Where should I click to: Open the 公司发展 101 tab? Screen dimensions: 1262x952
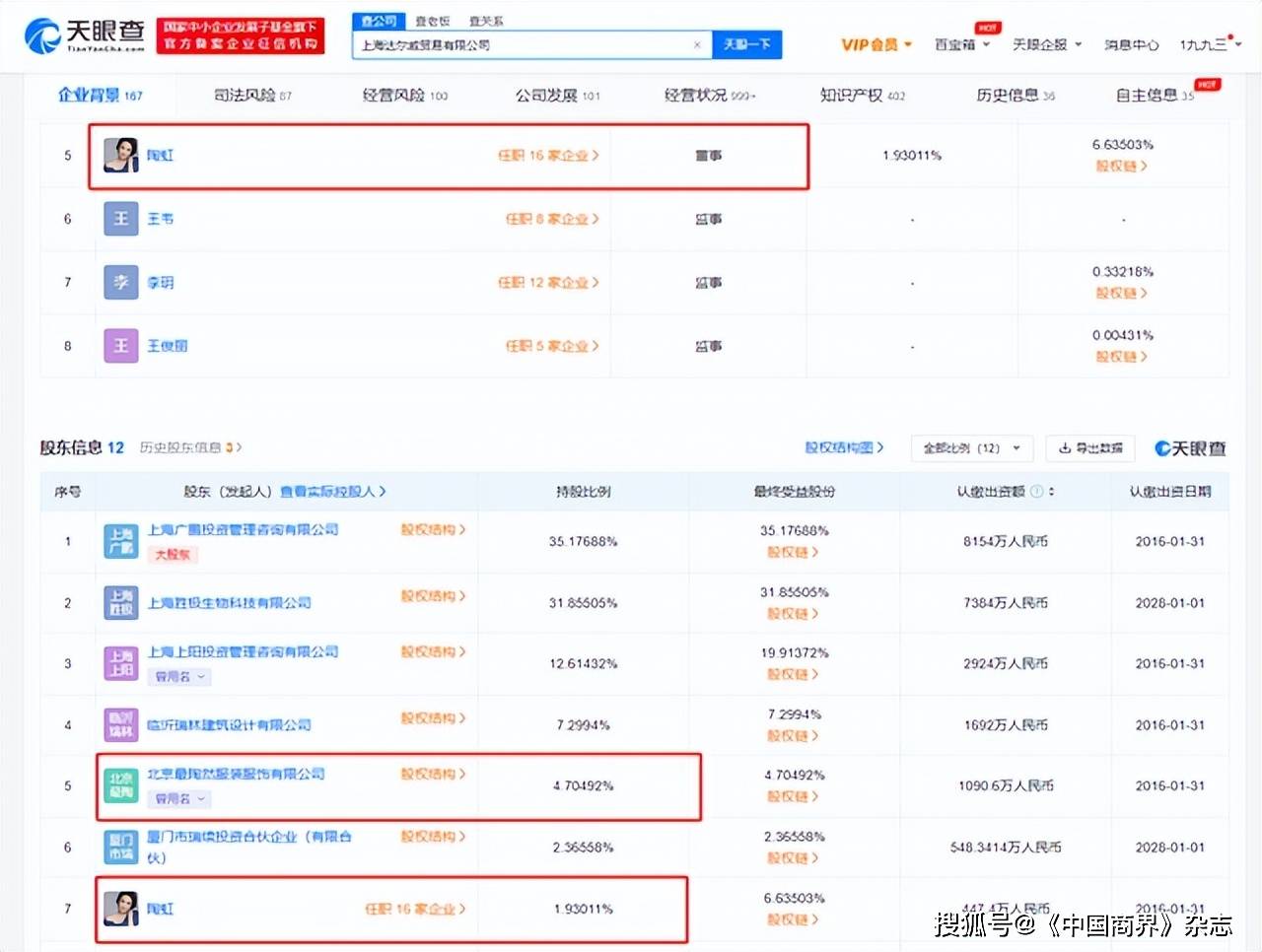point(558,96)
